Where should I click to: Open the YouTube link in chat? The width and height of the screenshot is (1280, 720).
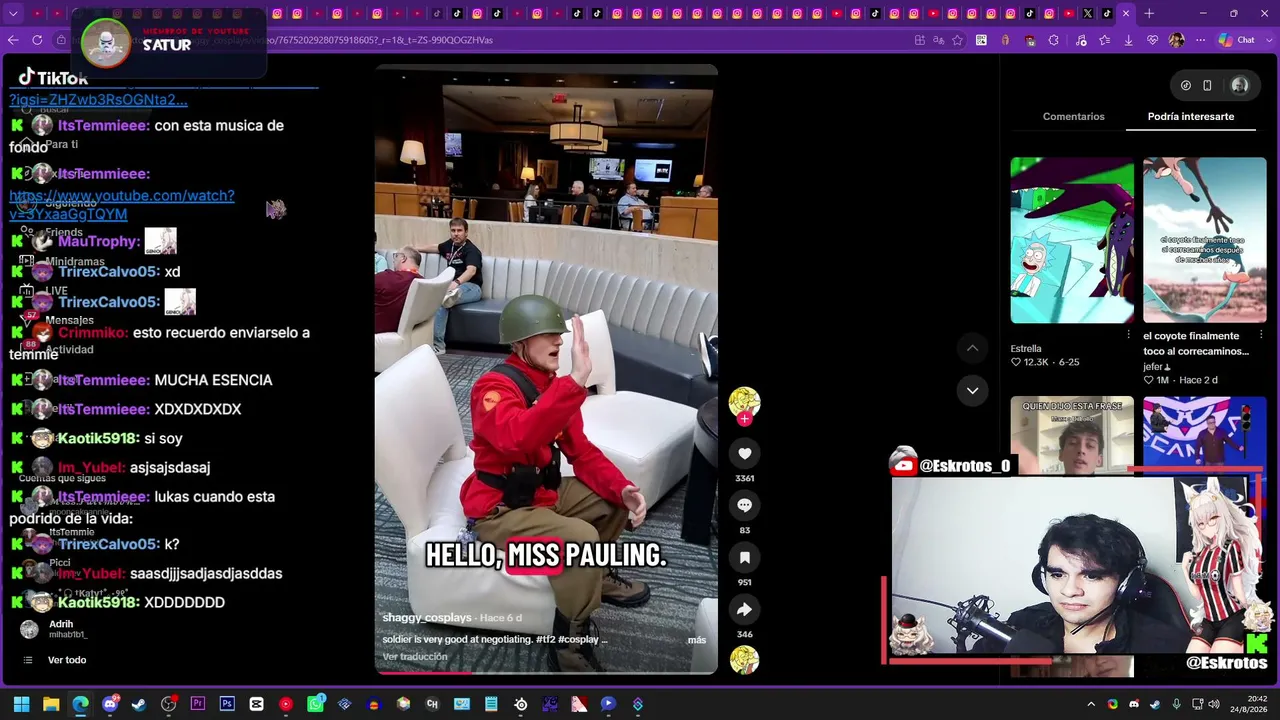point(122,205)
